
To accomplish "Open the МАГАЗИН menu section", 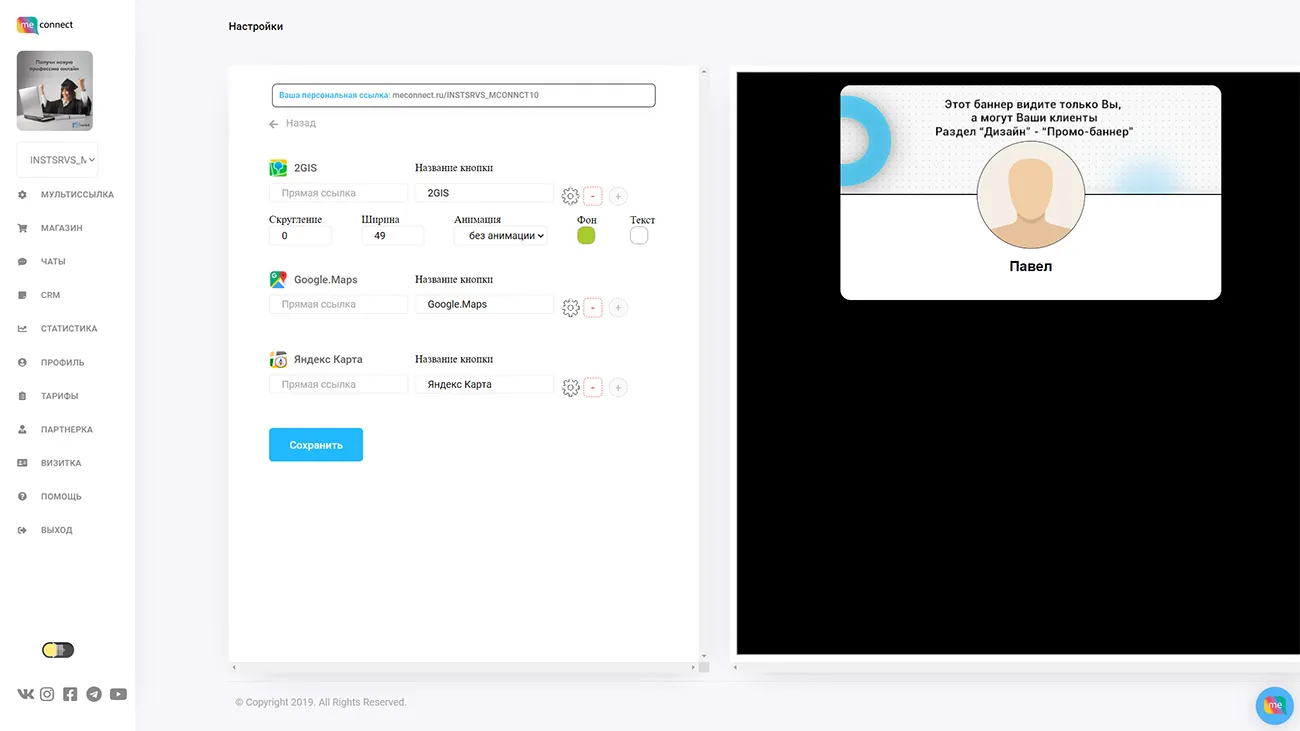I will click(x=61, y=228).
